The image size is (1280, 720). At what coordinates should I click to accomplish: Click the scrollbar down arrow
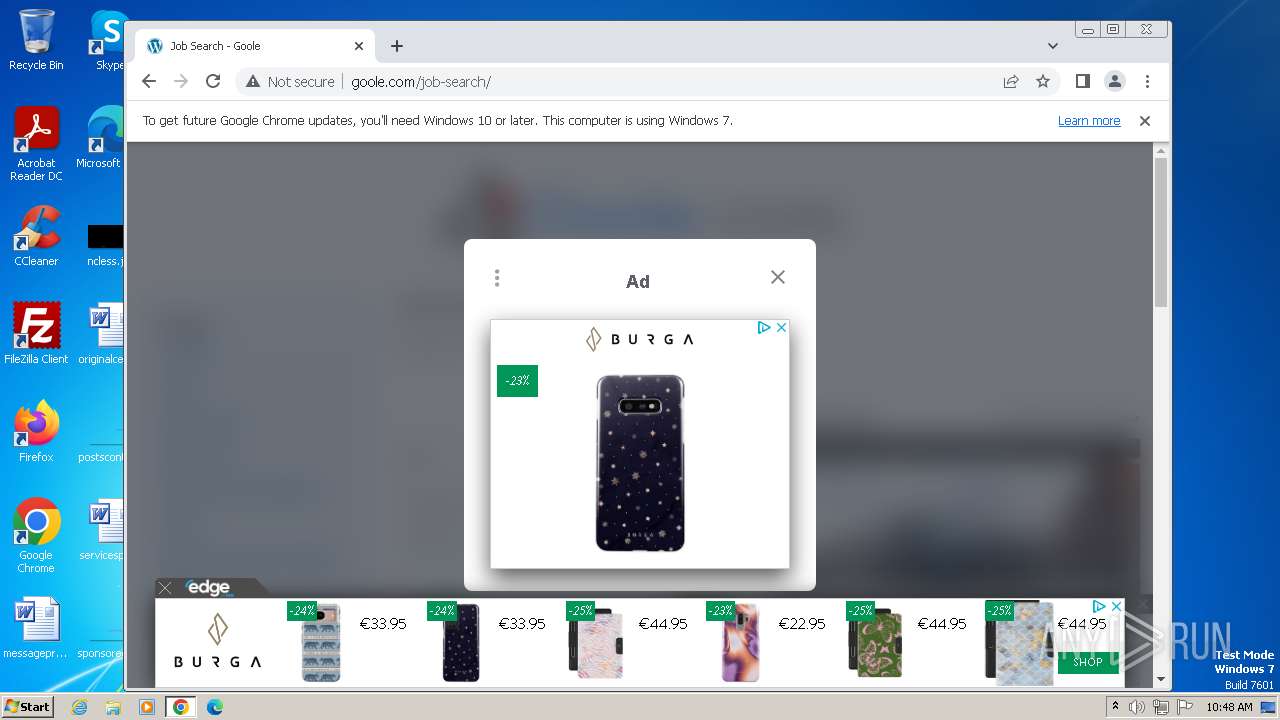(1160, 680)
